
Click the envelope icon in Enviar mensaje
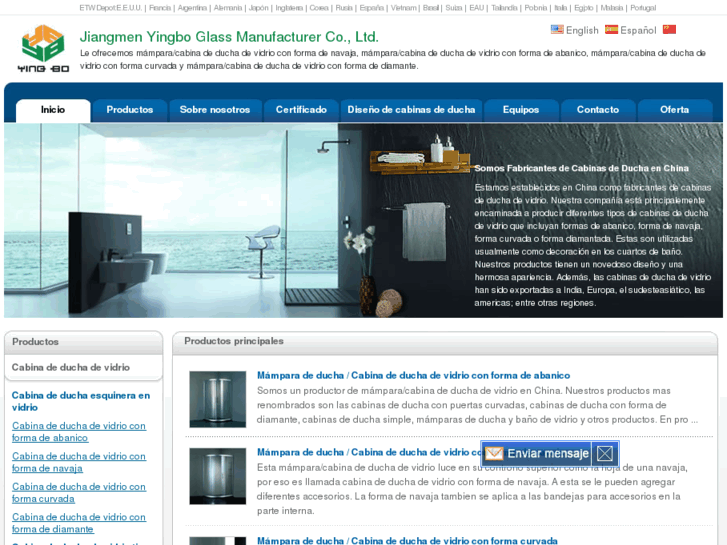click(494, 453)
